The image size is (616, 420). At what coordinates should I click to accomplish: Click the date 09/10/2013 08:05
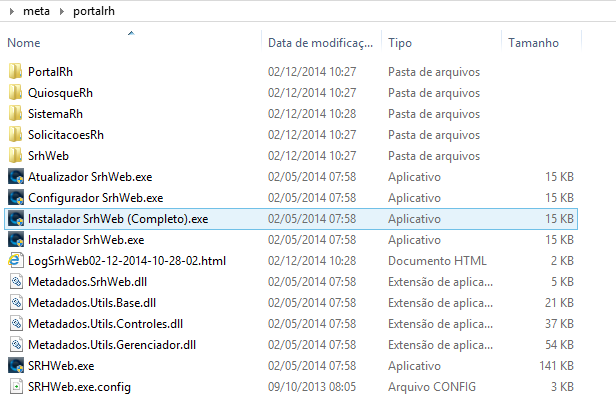pyautogui.click(x=312, y=387)
